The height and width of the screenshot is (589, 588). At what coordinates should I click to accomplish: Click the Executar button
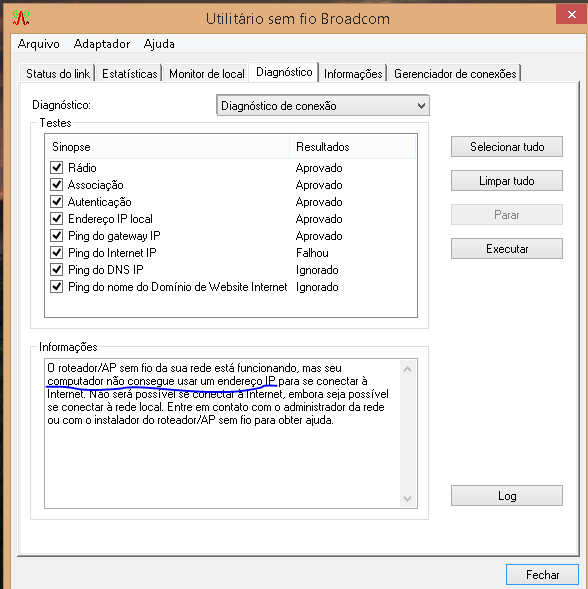tap(506, 249)
